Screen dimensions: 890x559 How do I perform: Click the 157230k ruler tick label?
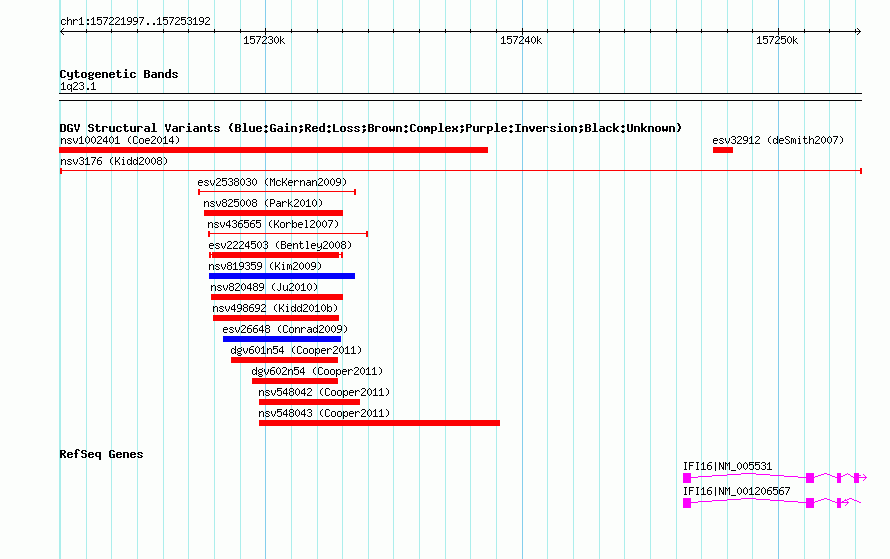point(264,40)
